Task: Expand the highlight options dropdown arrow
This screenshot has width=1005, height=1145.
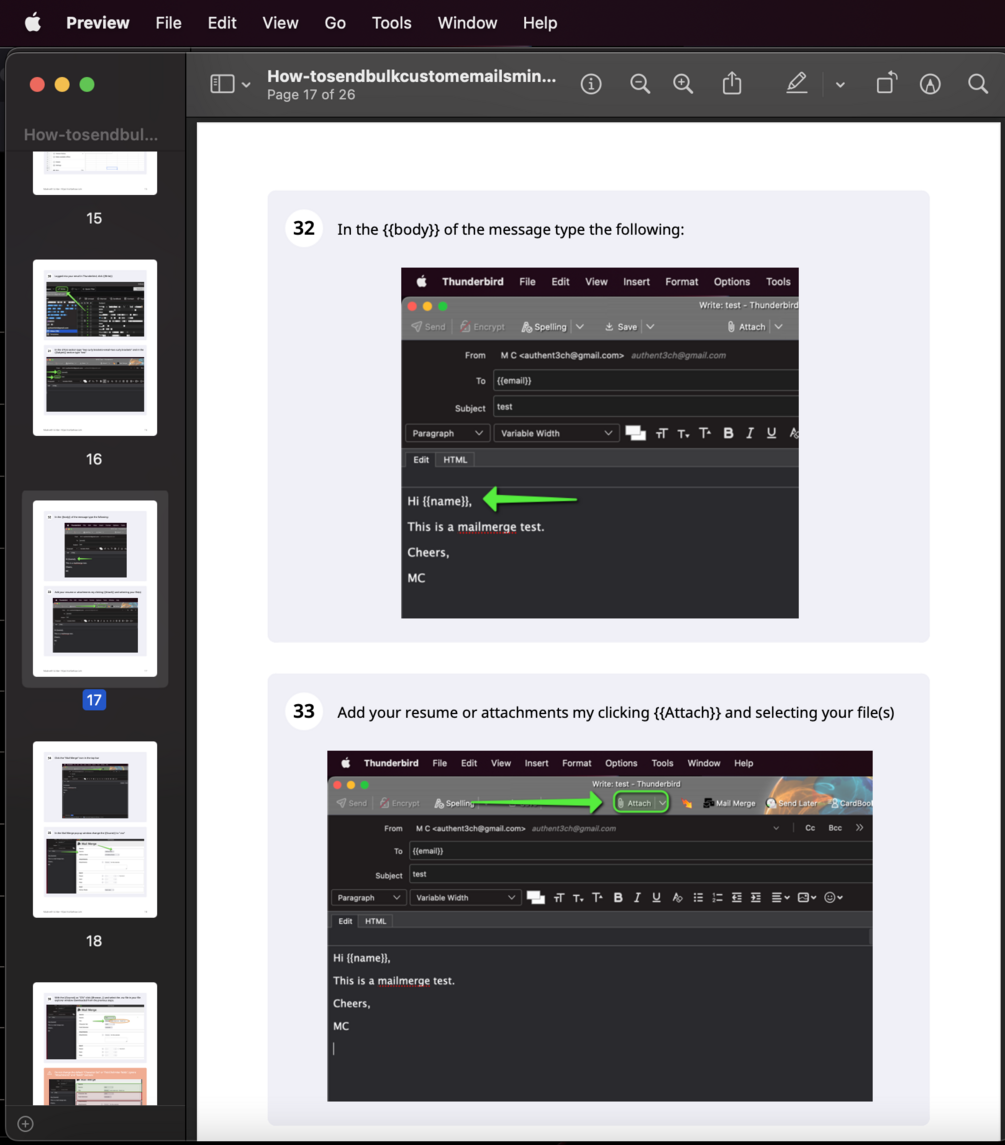Action: tap(841, 85)
